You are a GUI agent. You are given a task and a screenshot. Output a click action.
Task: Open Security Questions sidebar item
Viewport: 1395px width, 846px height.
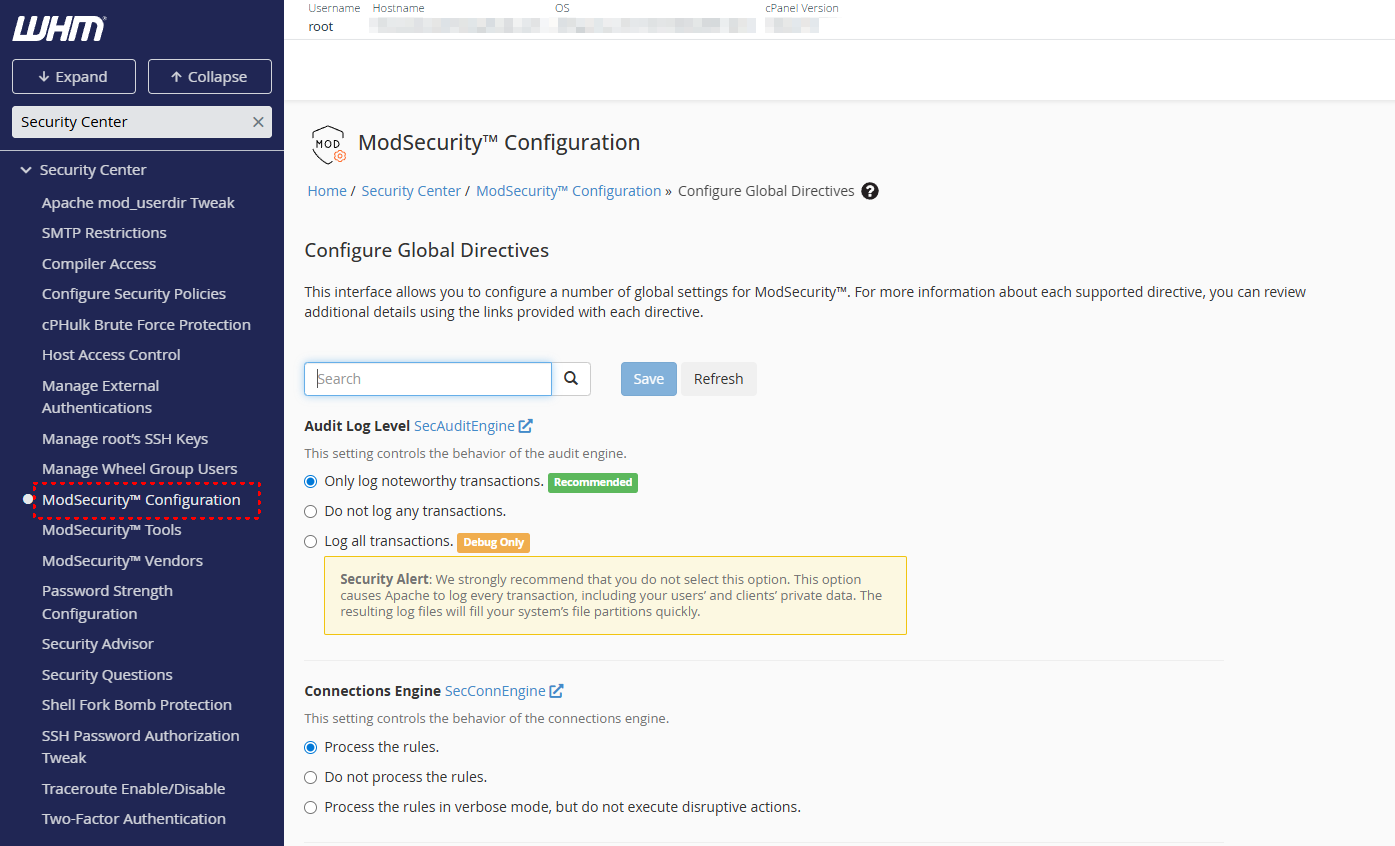tap(107, 675)
